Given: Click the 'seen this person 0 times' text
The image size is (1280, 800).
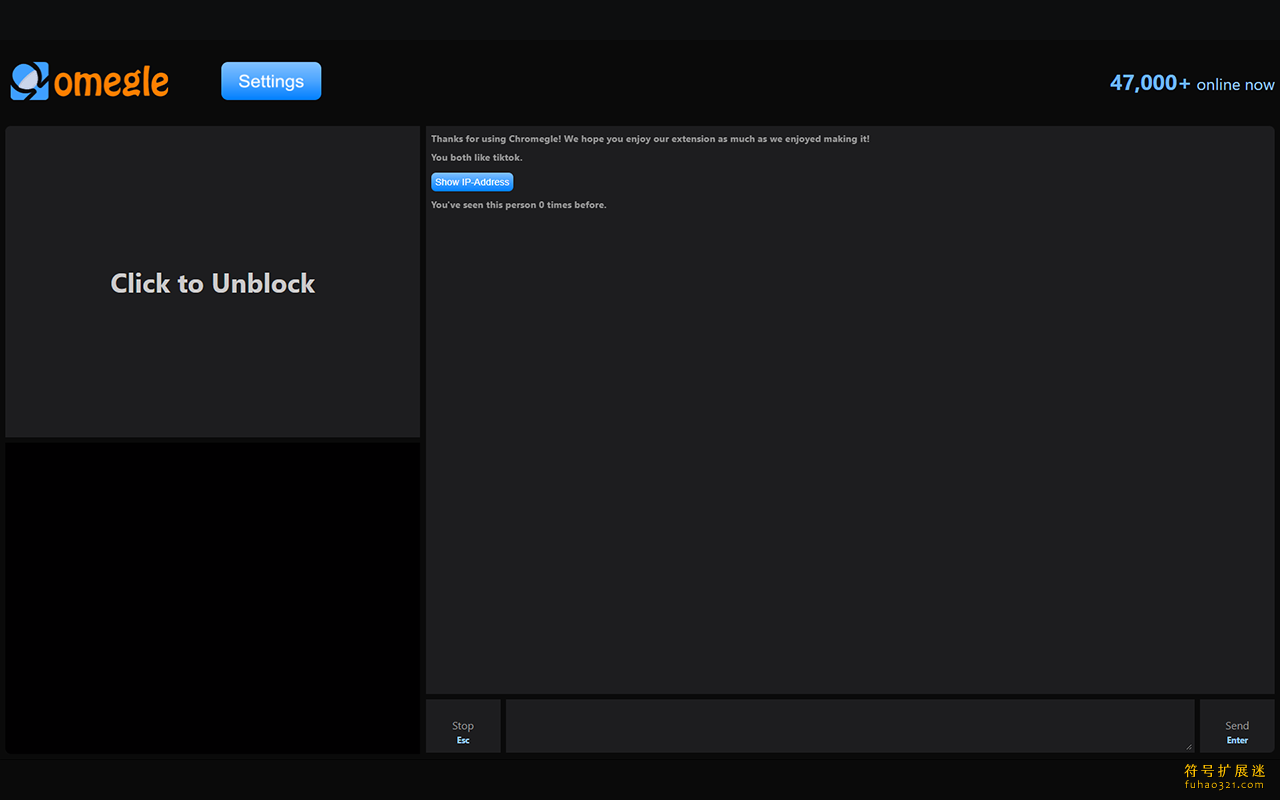Looking at the screenshot, I should pyautogui.click(x=519, y=205).
